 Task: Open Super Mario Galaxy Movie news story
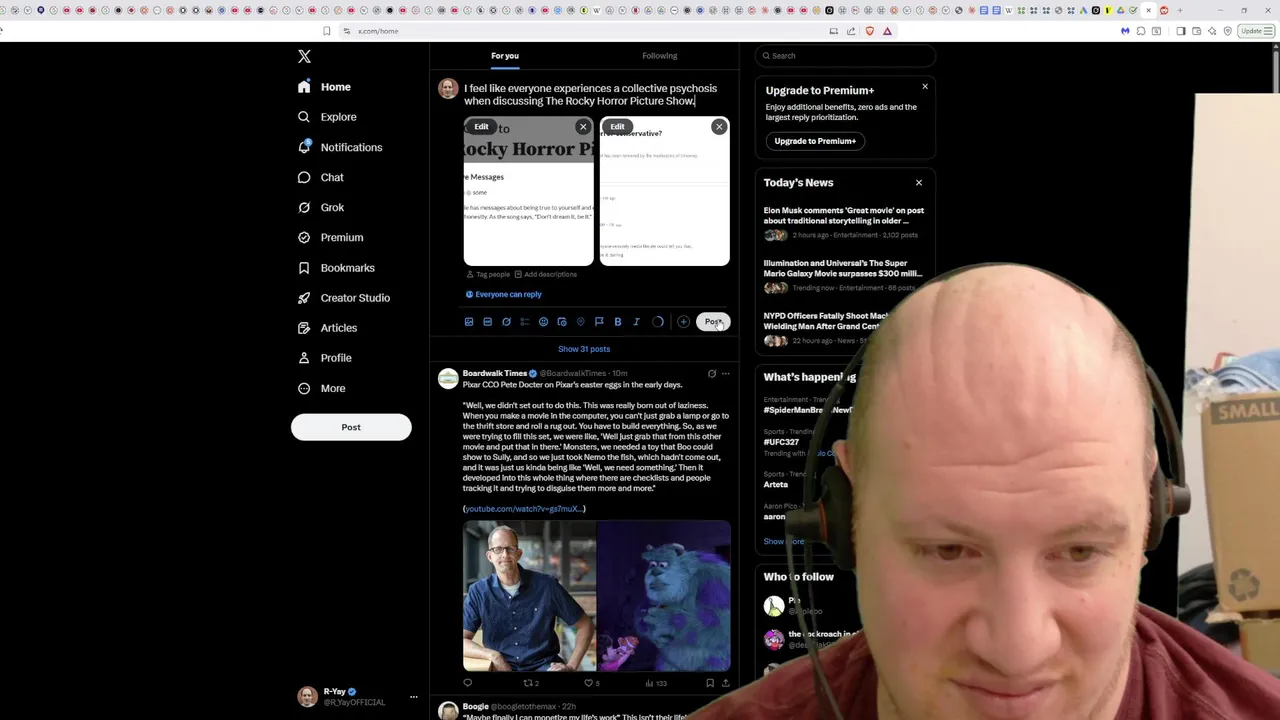tap(844, 275)
